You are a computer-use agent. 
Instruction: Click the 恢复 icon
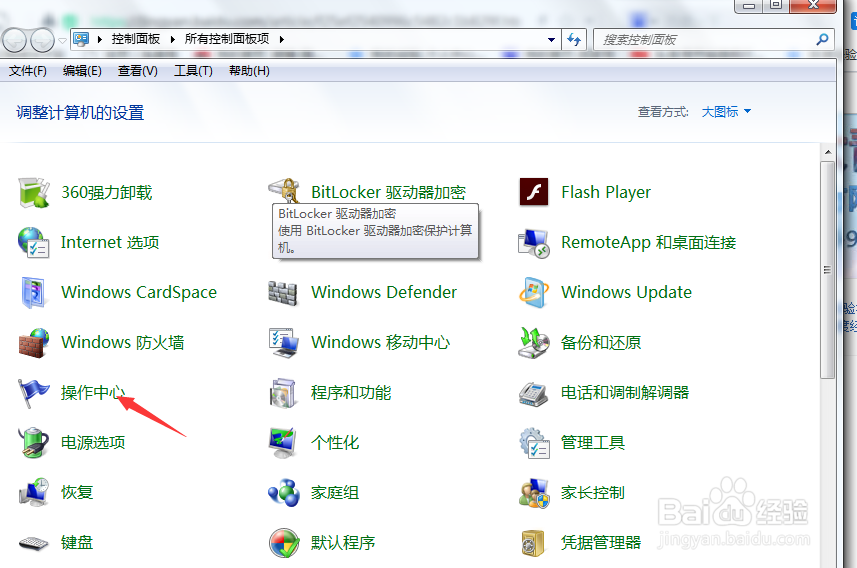coord(34,492)
